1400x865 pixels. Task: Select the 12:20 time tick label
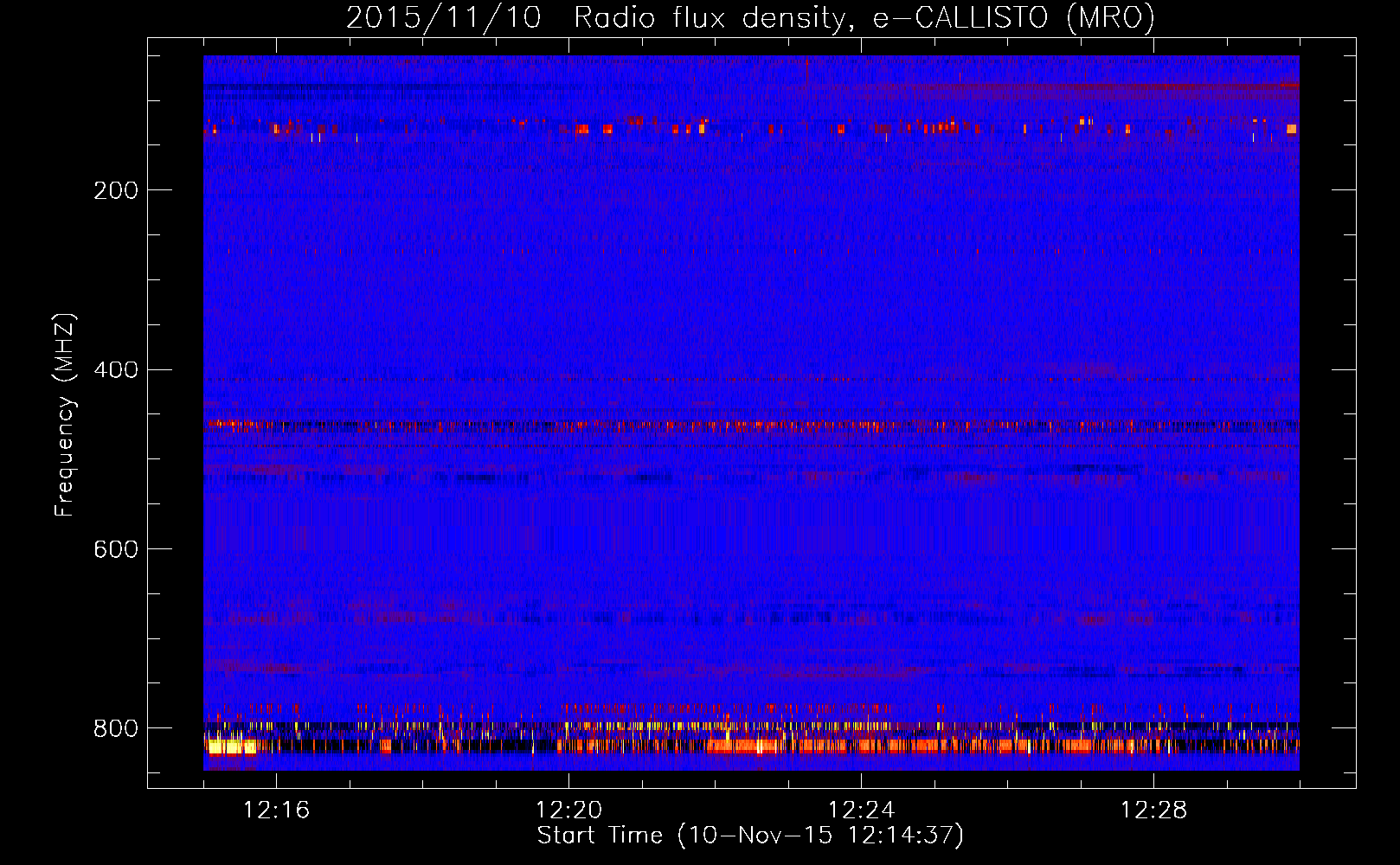pyautogui.click(x=568, y=811)
